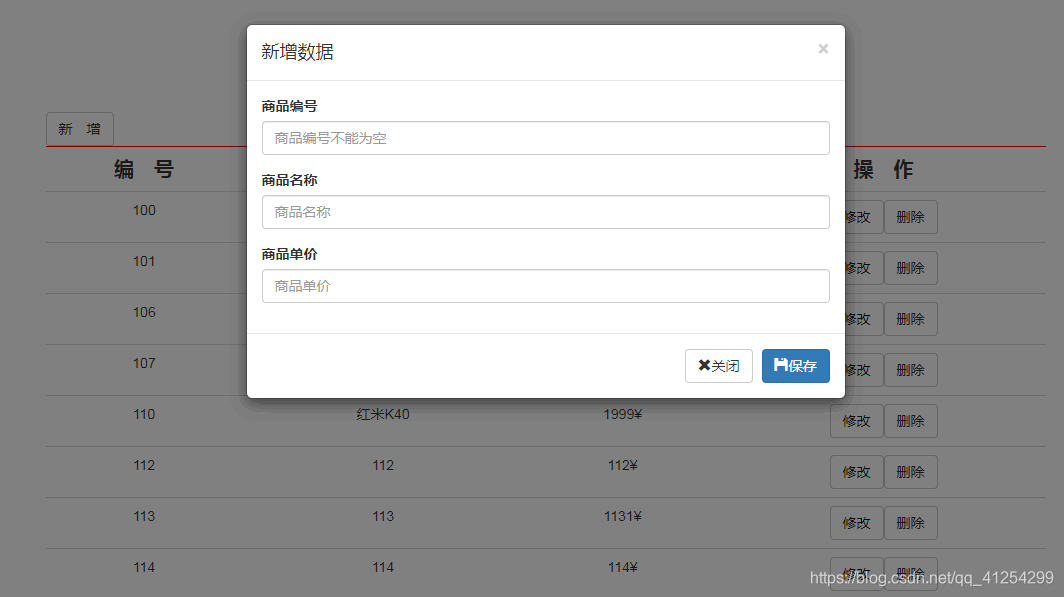Click the 114¥ price cell
This screenshot has height=597, width=1064.
point(622,567)
